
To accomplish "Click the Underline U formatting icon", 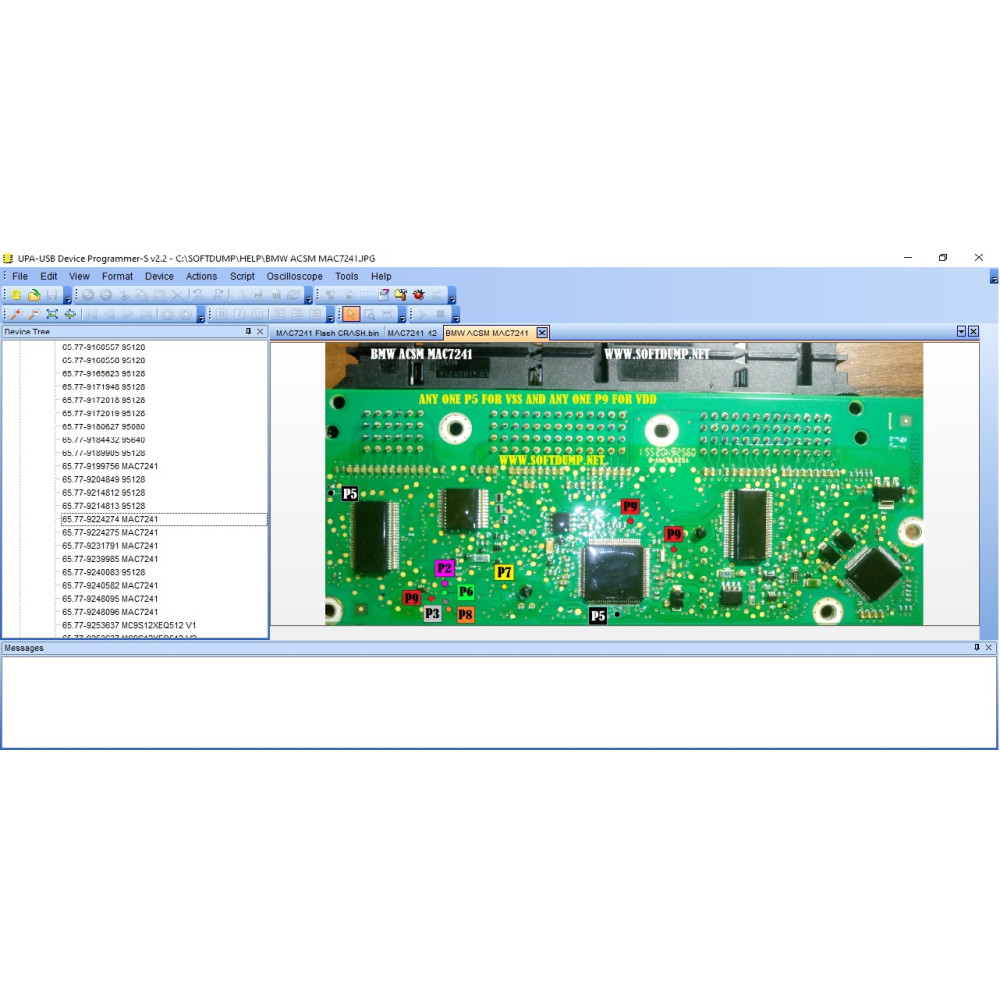I will tap(257, 314).
